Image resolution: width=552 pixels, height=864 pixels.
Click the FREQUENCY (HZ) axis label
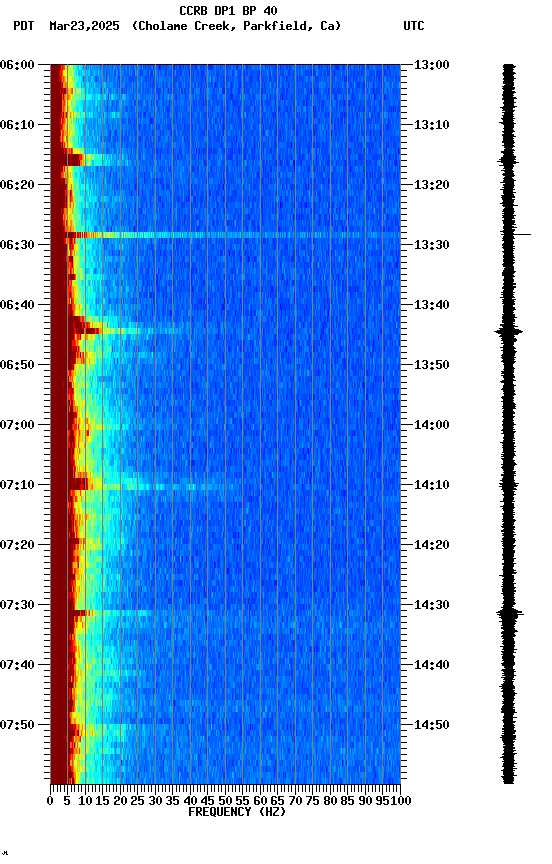[x=237, y=812]
